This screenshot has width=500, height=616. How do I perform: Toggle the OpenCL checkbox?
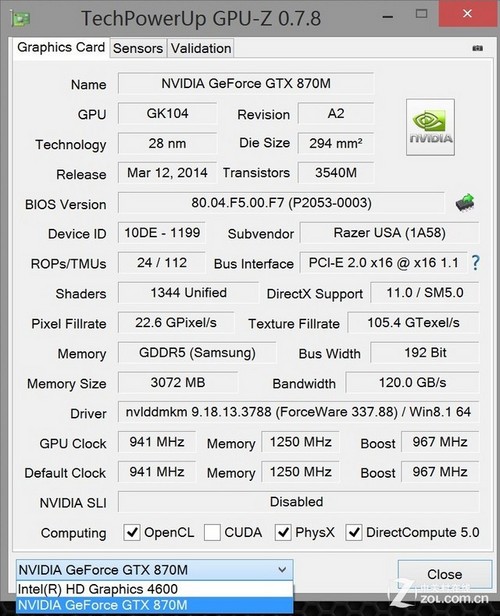132,533
